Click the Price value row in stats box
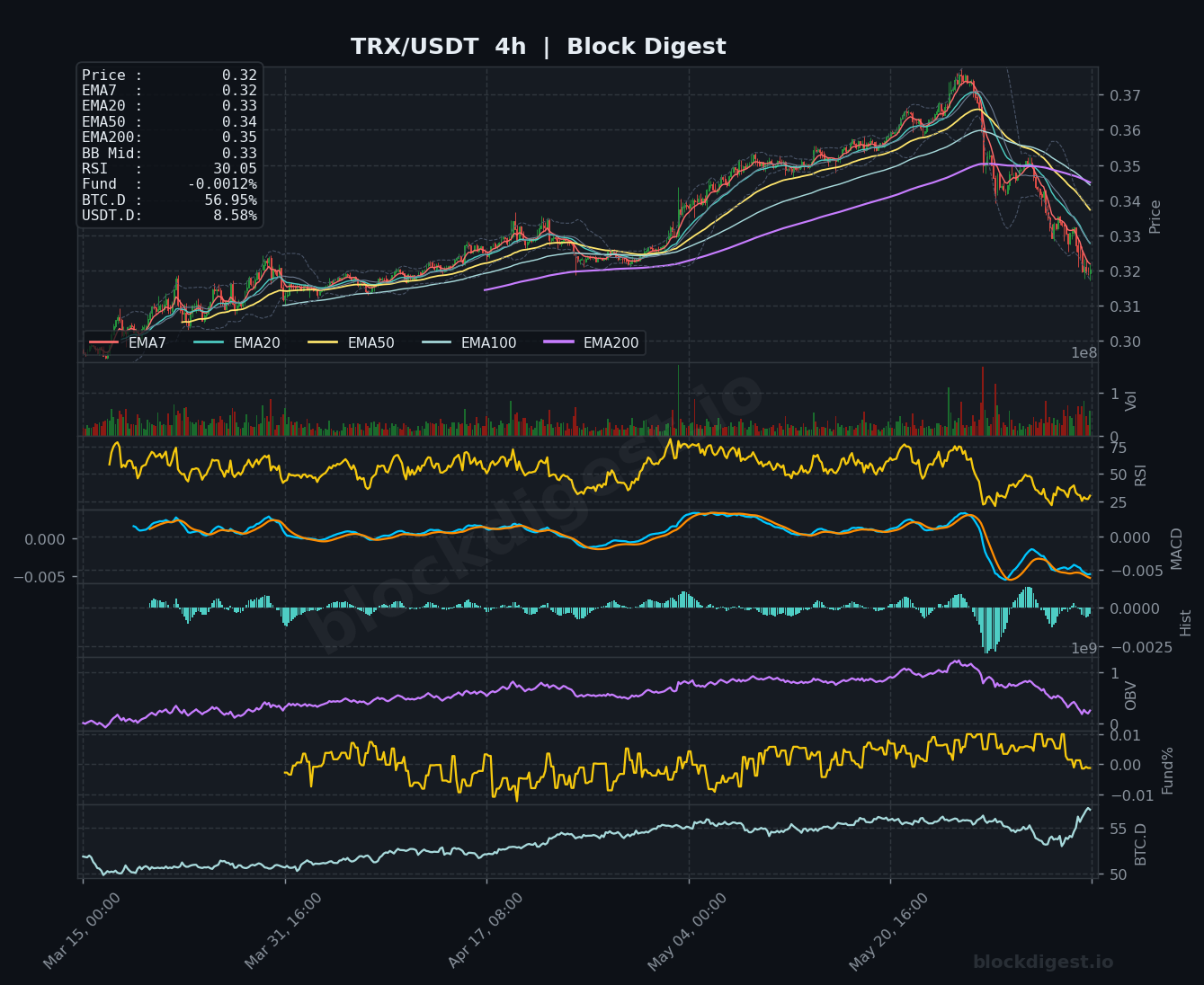Screen dimensions: 1204x985 [169, 75]
